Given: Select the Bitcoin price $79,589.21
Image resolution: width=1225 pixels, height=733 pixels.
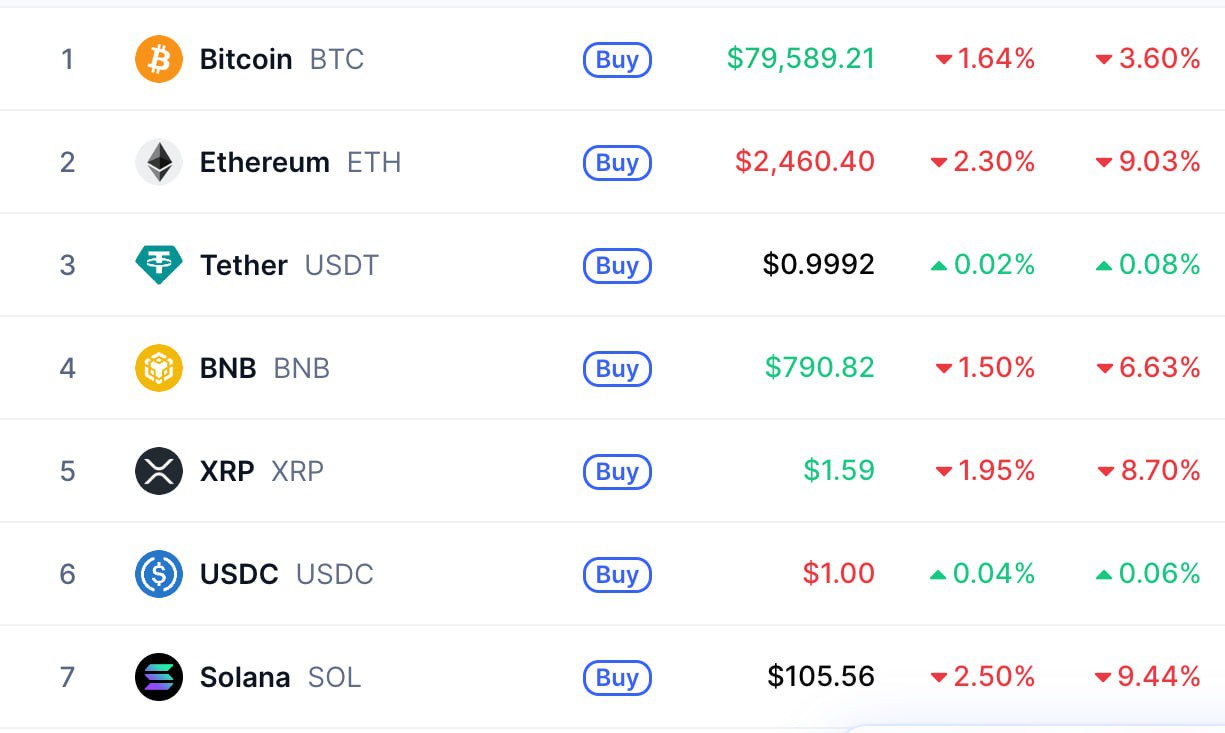Looking at the screenshot, I should coord(801,59).
